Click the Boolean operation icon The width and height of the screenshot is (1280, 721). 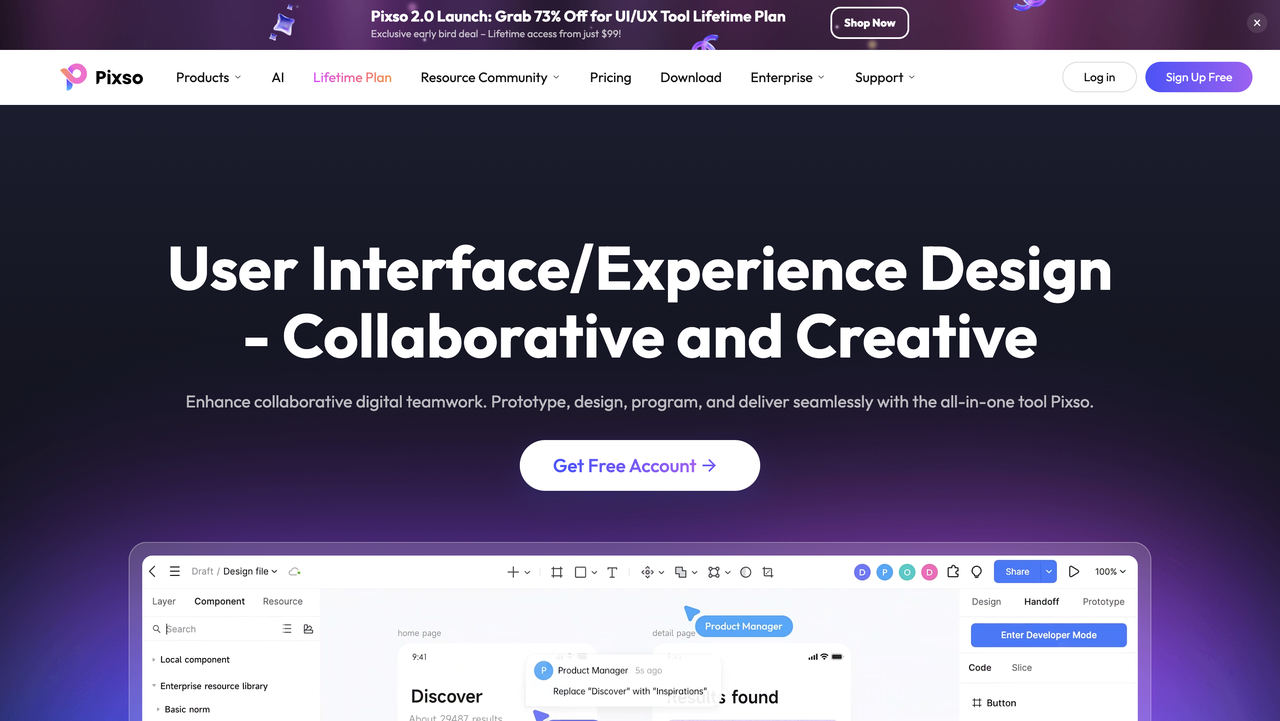click(x=680, y=572)
